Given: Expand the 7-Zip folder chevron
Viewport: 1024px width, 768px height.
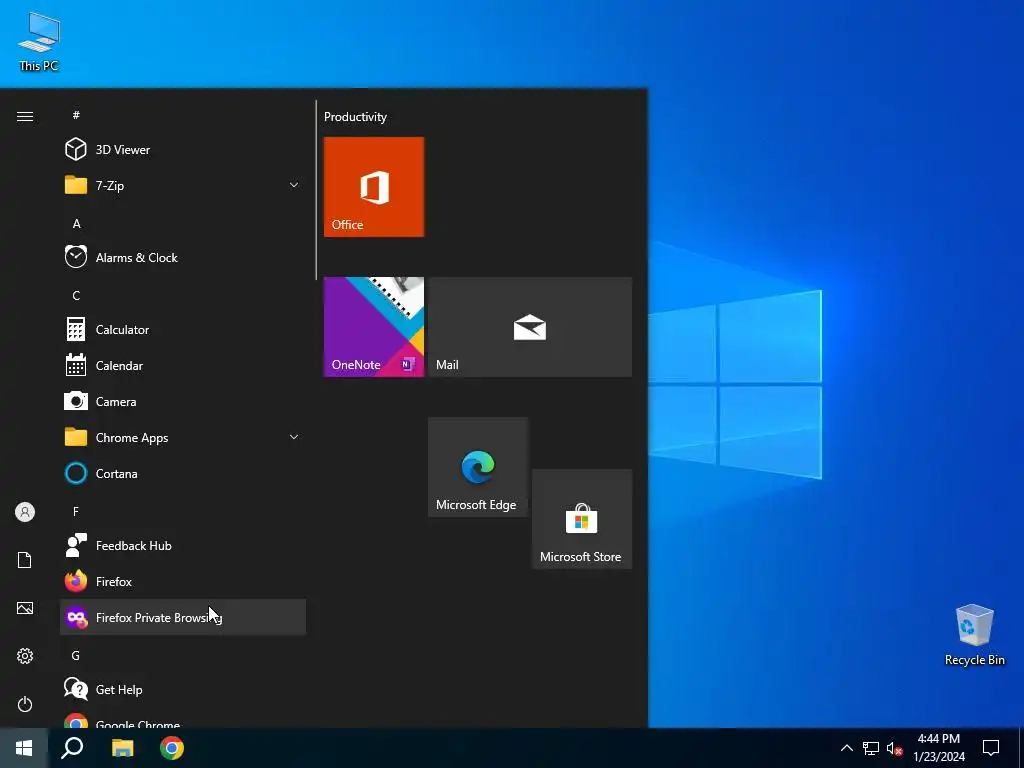Looking at the screenshot, I should click(294, 185).
